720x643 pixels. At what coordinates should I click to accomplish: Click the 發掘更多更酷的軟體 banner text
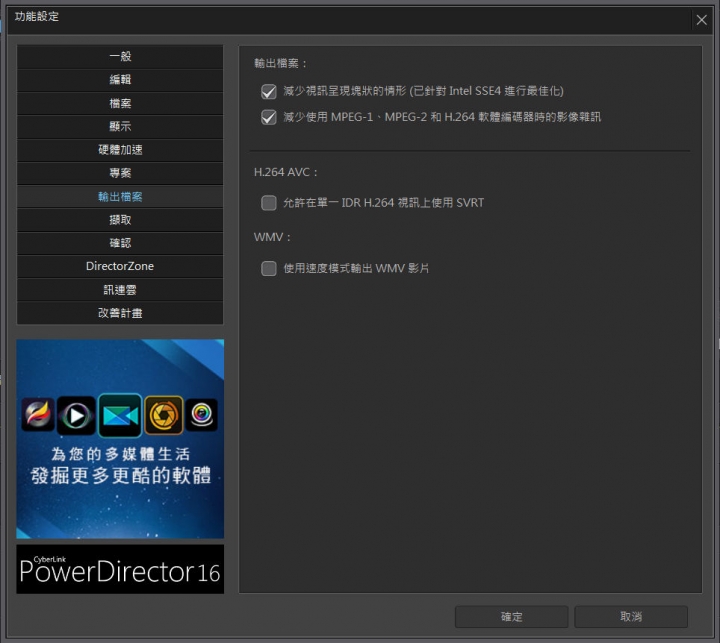[x=121, y=475]
